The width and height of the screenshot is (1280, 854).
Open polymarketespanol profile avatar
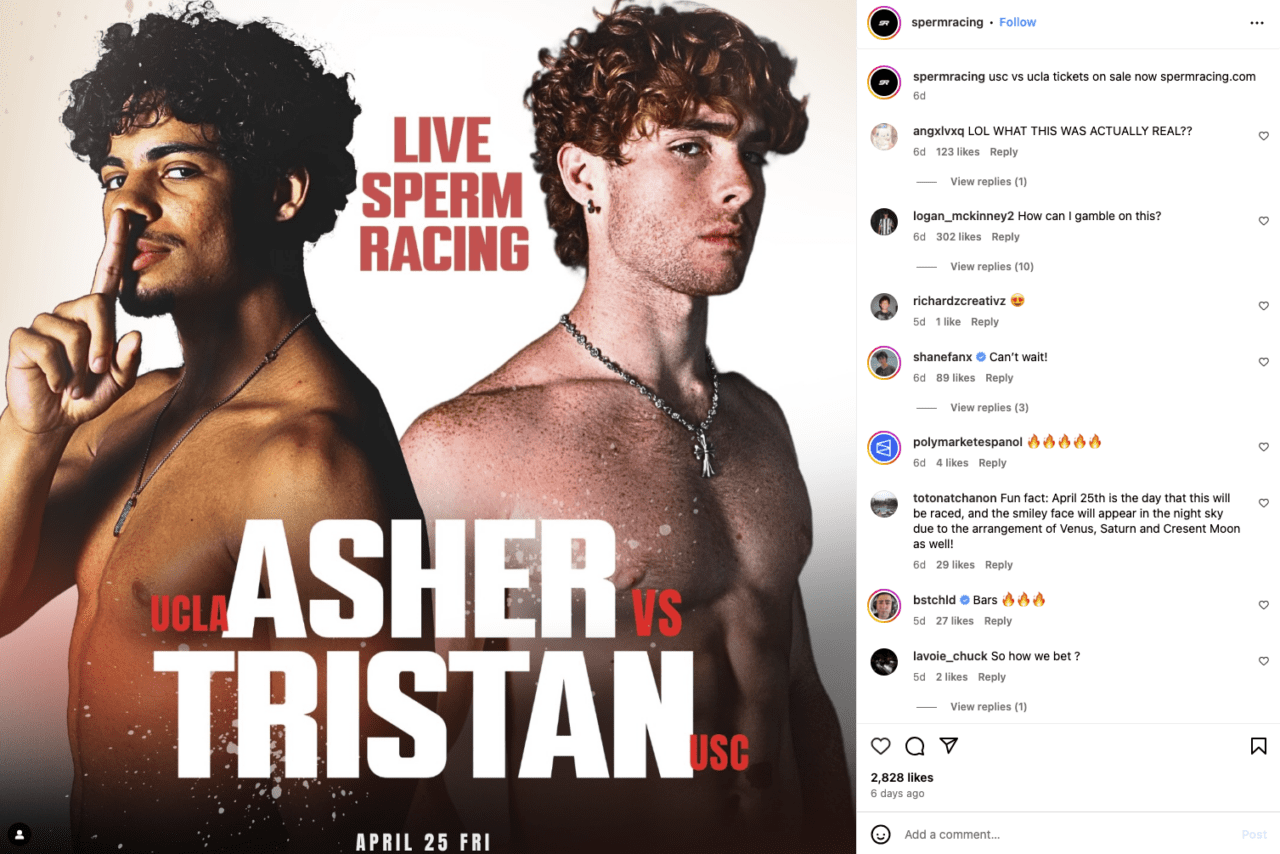(884, 448)
